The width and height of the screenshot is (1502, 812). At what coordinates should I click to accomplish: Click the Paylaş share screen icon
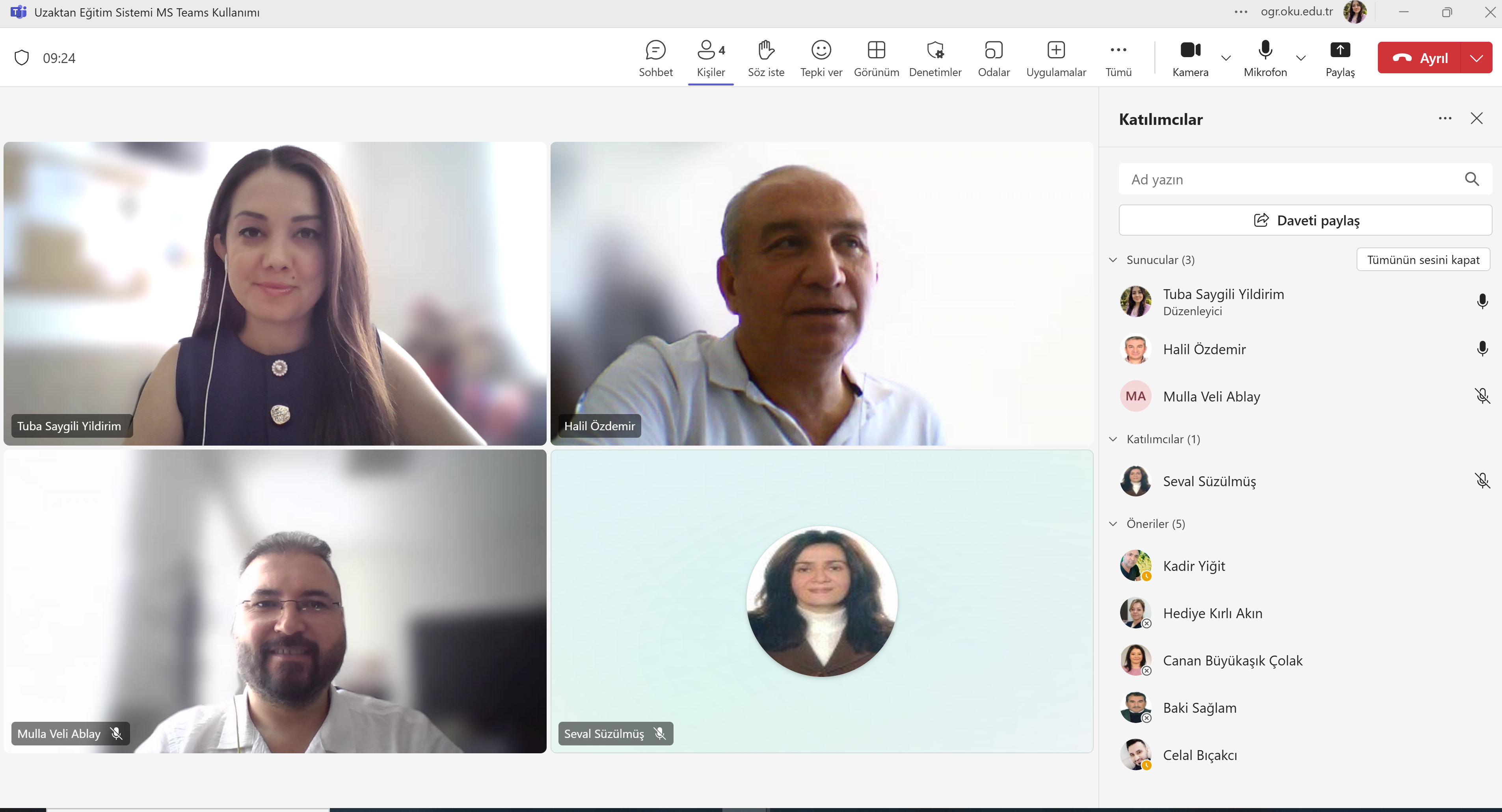(1339, 51)
